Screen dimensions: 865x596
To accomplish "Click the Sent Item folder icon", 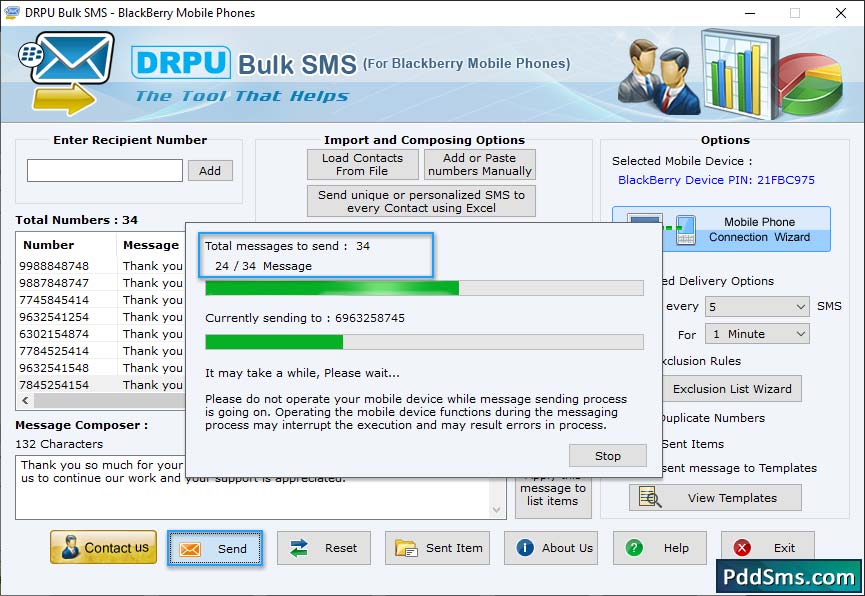I will pos(406,548).
